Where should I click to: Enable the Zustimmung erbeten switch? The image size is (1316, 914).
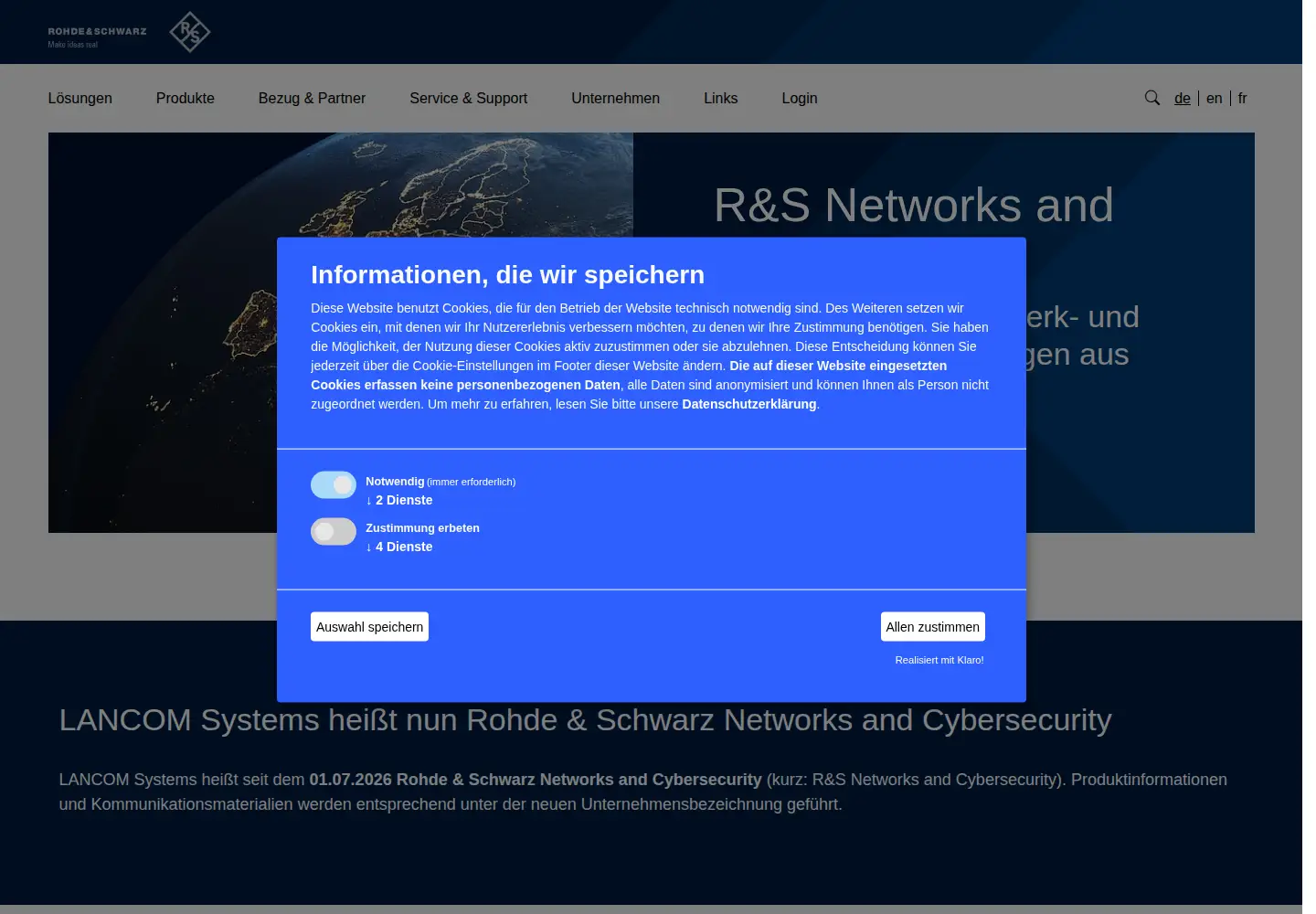[334, 531]
